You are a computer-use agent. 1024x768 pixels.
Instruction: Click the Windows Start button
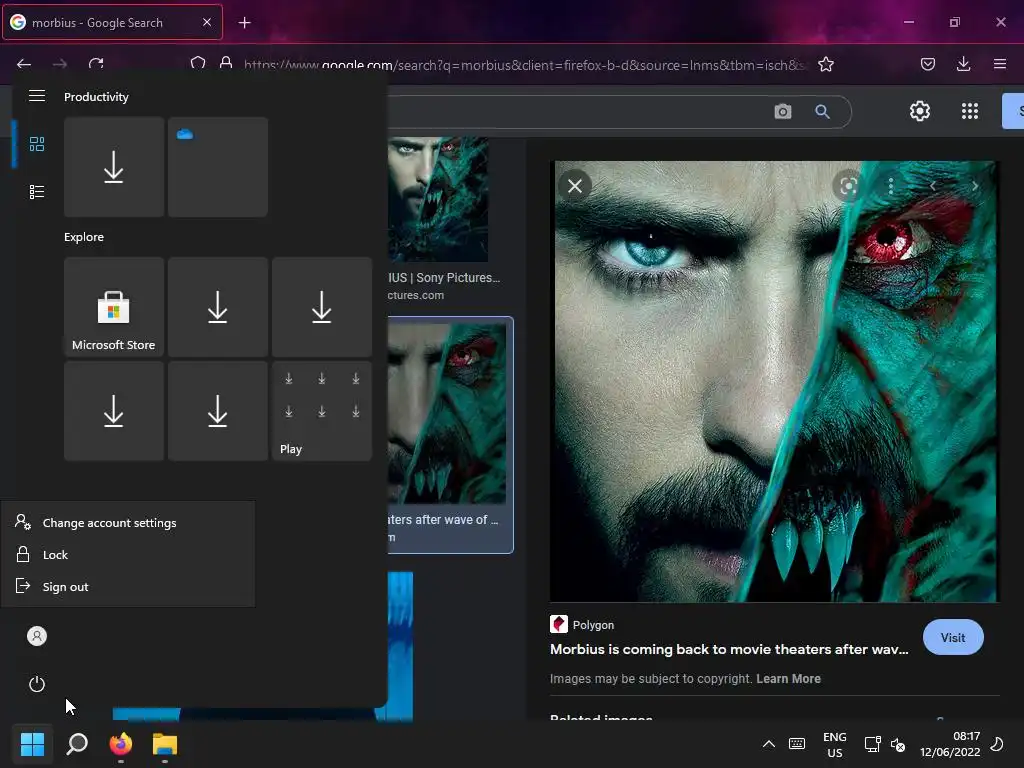pos(32,744)
